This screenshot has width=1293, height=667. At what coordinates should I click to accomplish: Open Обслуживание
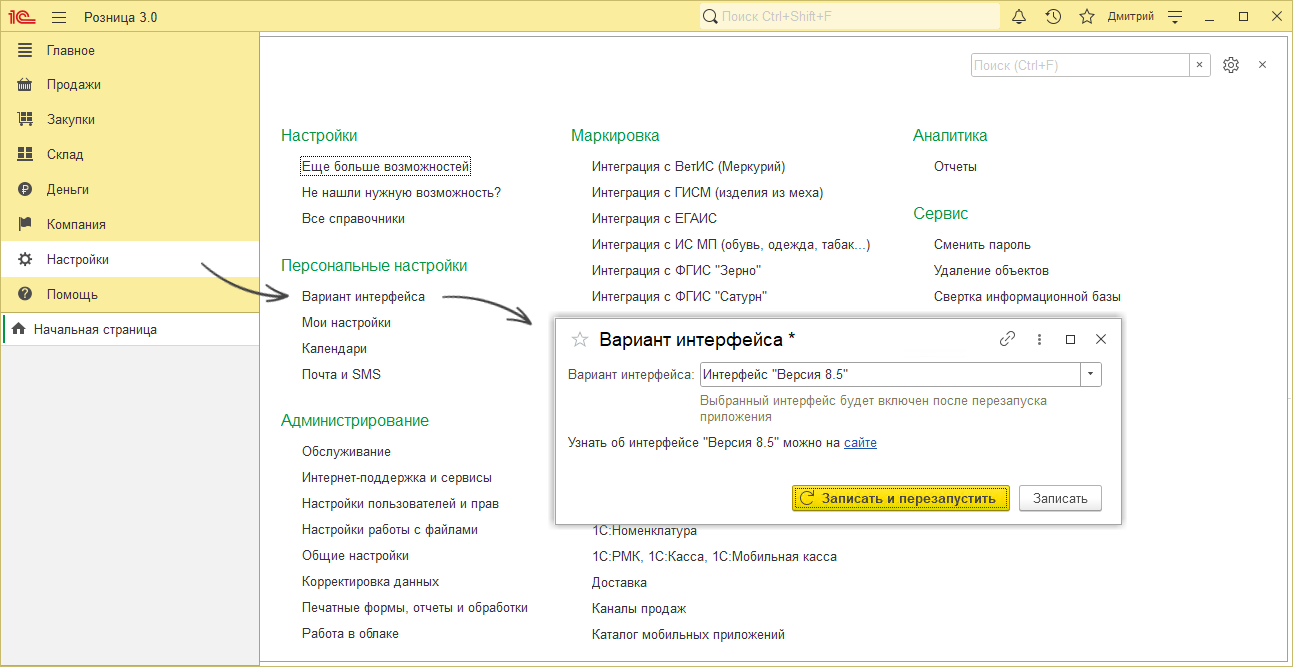coord(346,452)
